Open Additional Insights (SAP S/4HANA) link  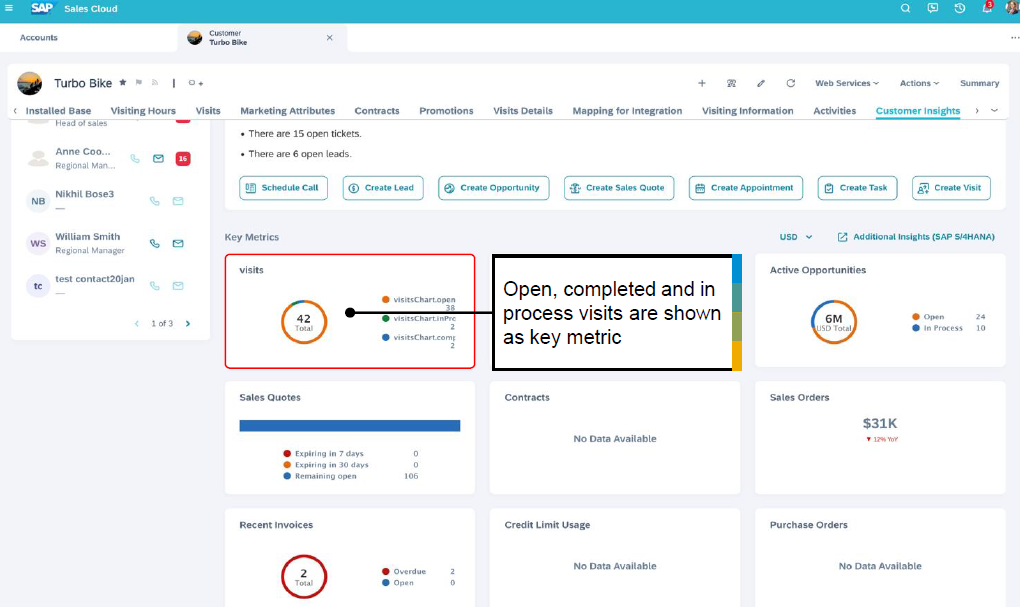916,237
